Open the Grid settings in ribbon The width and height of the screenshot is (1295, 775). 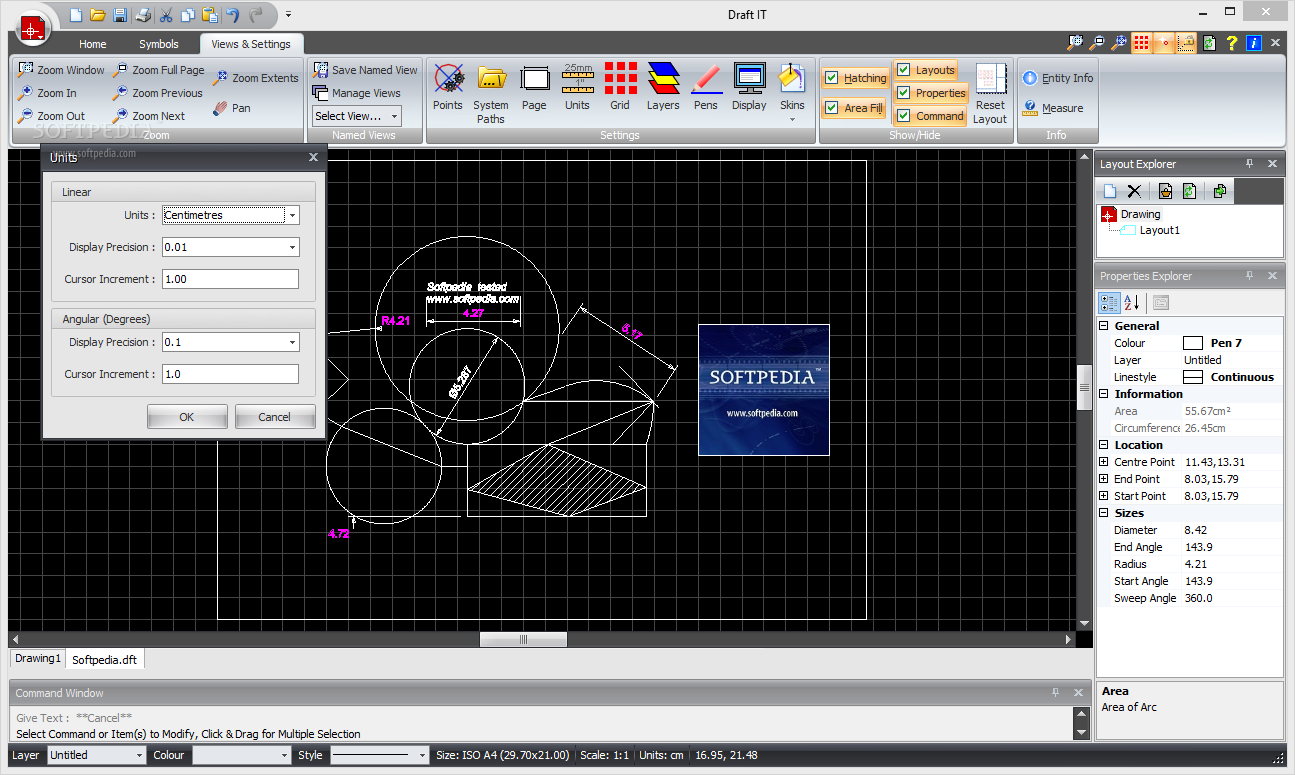[620, 87]
